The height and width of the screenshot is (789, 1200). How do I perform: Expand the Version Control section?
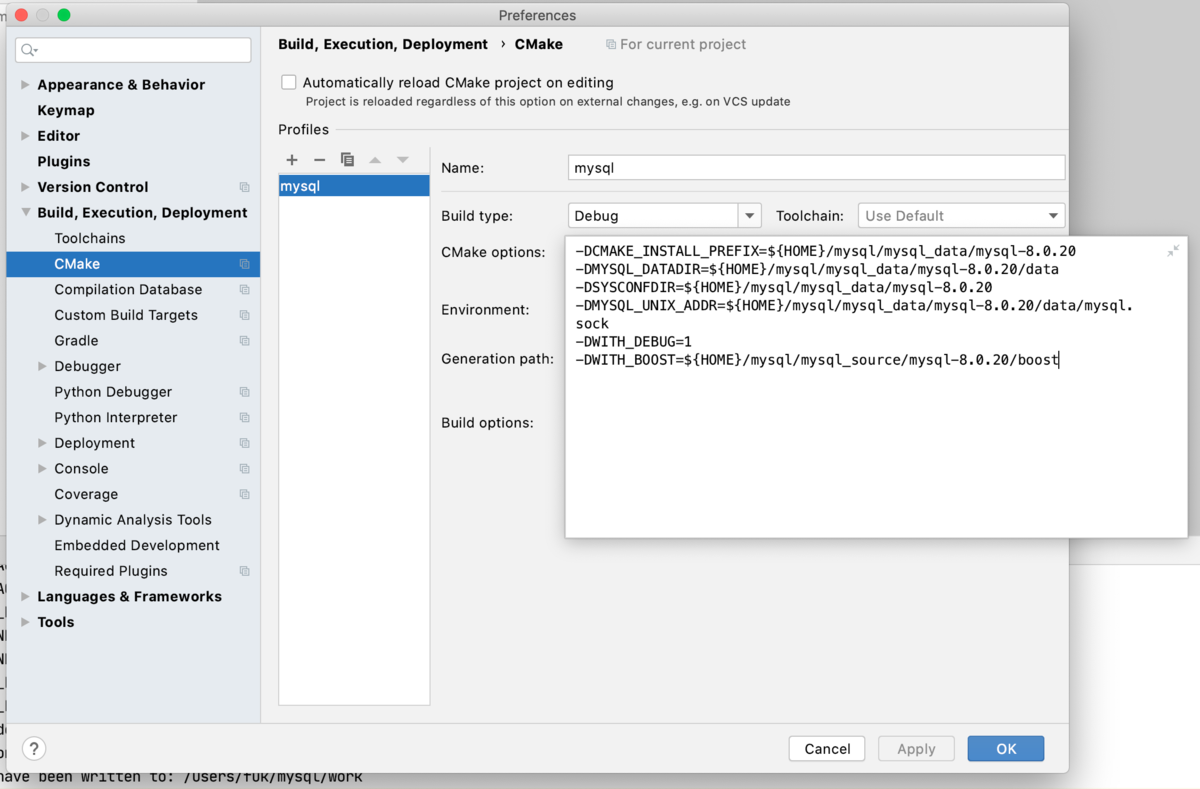25,187
